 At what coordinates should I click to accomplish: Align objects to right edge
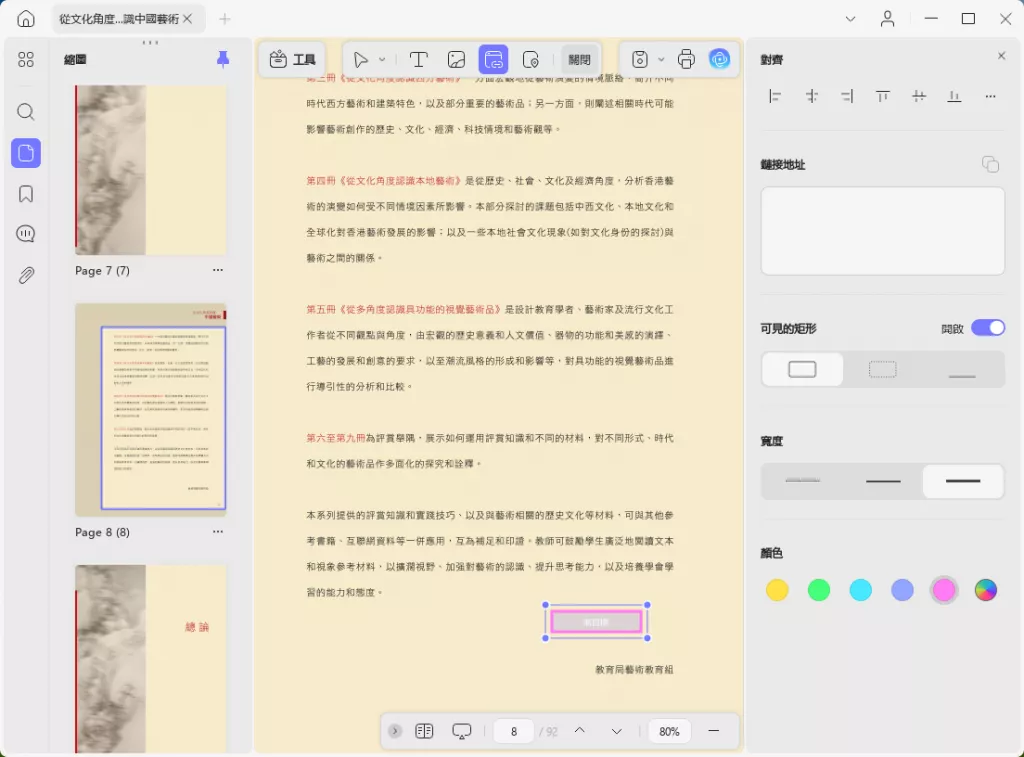click(x=847, y=97)
